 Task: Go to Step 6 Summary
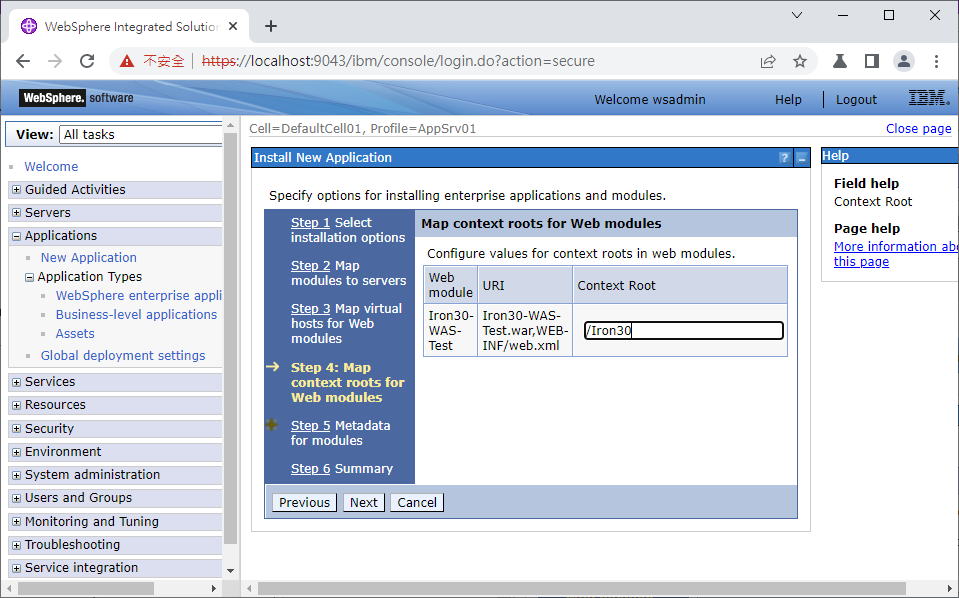pyautogui.click(x=310, y=468)
